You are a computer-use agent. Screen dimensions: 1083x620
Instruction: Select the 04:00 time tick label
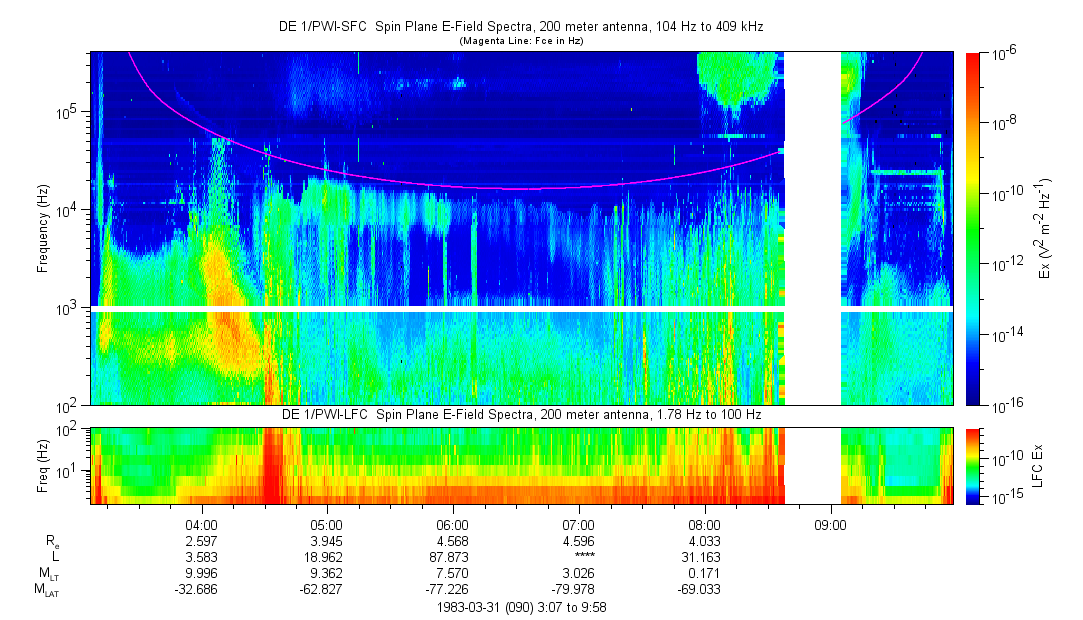pos(201,524)
